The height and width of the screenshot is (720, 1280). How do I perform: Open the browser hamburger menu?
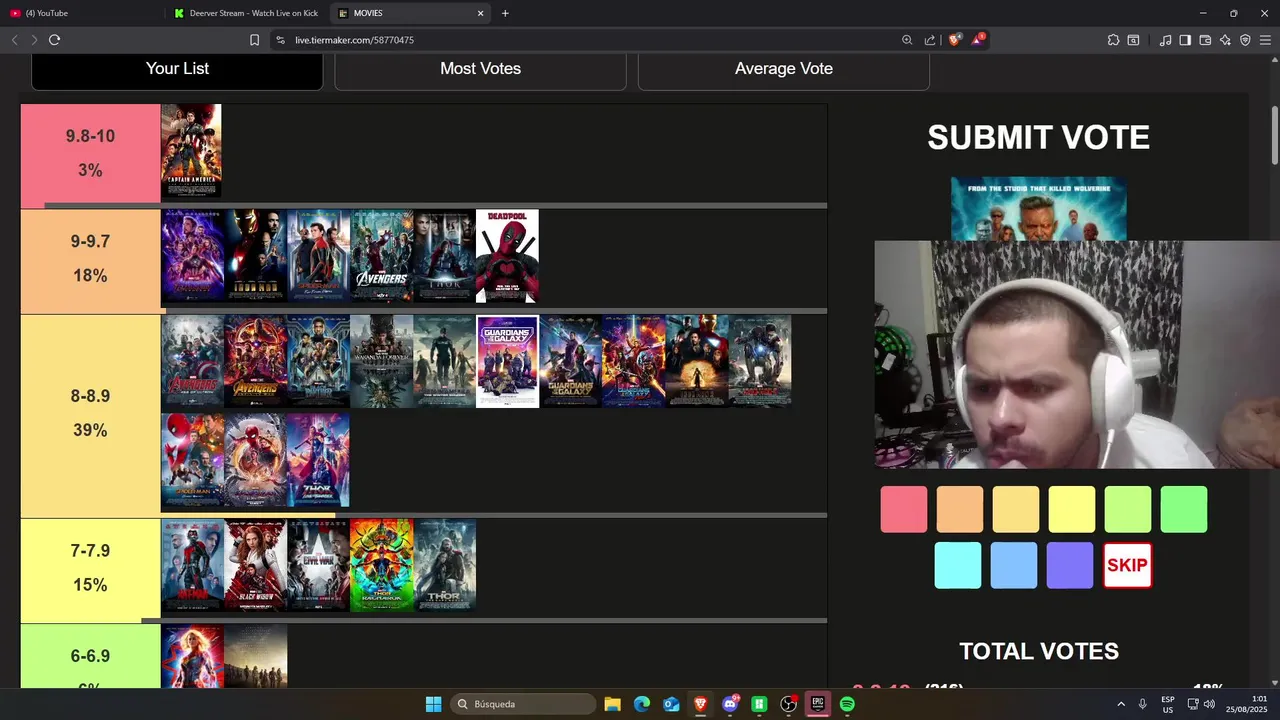[x=1265, y=40]
